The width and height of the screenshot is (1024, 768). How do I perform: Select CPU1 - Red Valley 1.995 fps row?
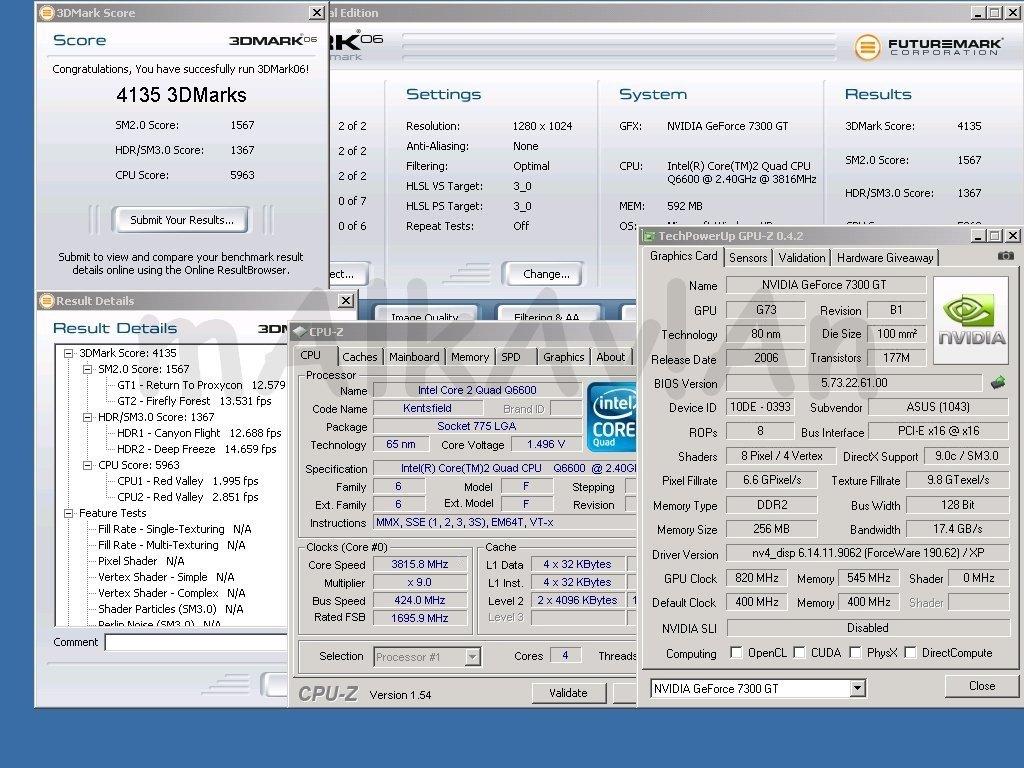point(187,481)
